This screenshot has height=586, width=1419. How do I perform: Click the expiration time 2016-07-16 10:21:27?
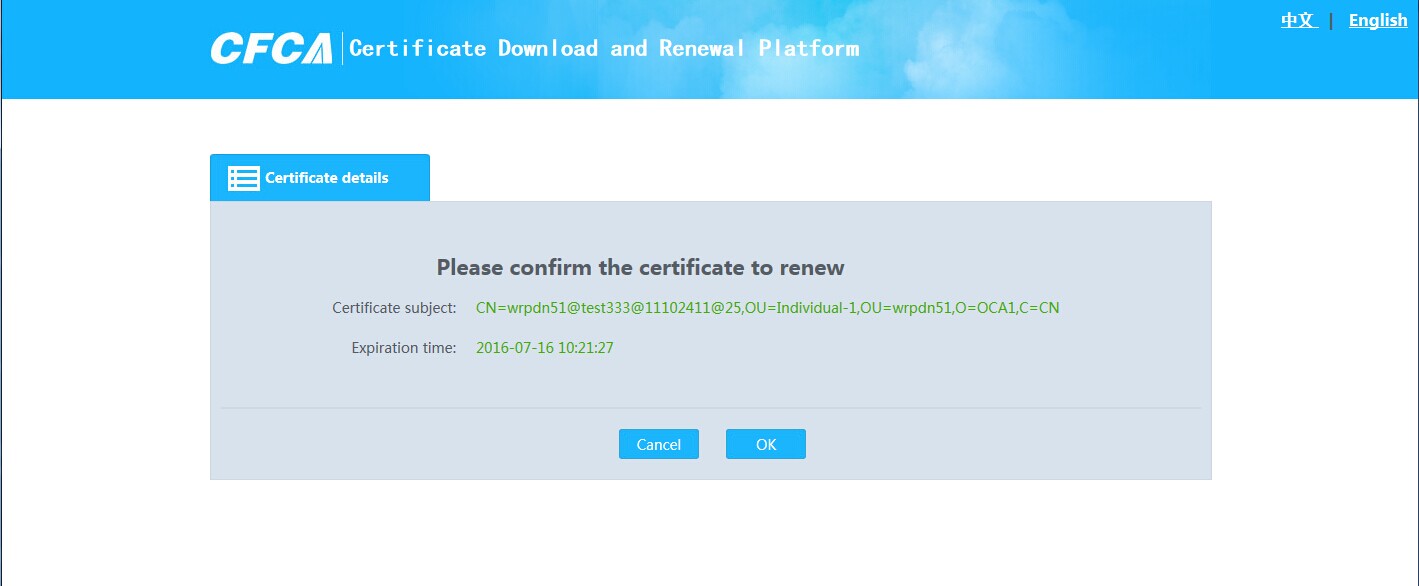coord(545,348)
